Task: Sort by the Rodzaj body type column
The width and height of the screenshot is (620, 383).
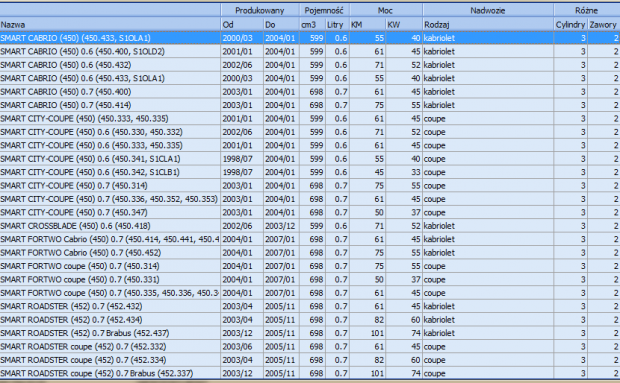Action: click(488, 25)
